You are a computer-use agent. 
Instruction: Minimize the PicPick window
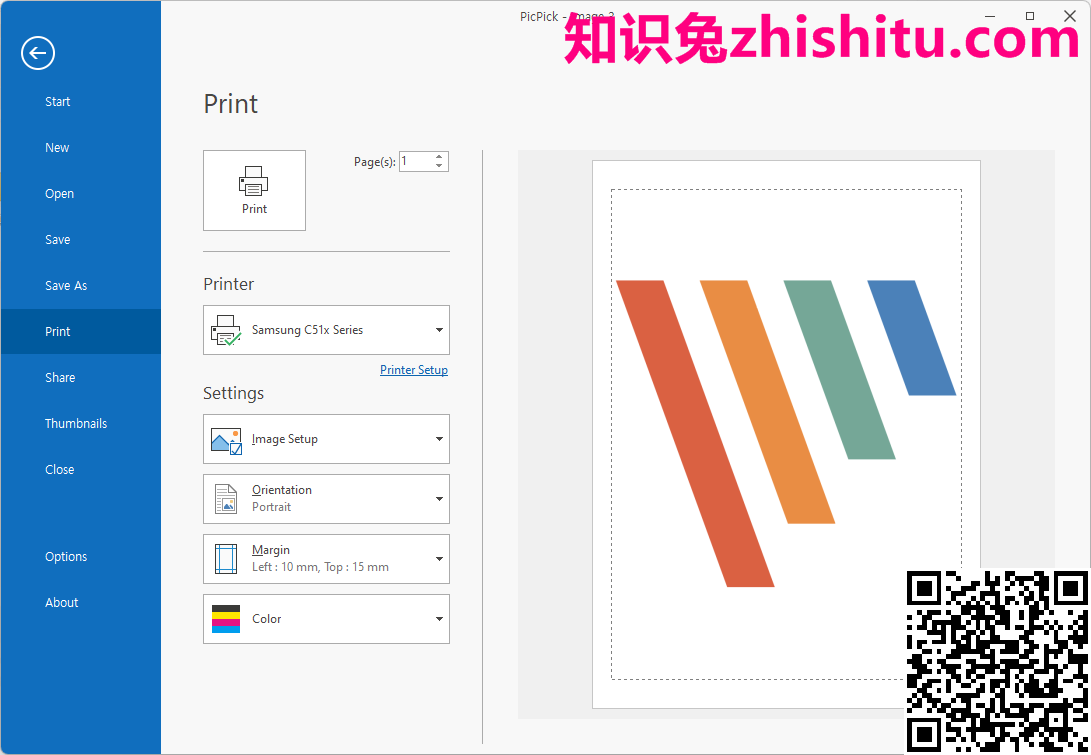pos(991,16)
